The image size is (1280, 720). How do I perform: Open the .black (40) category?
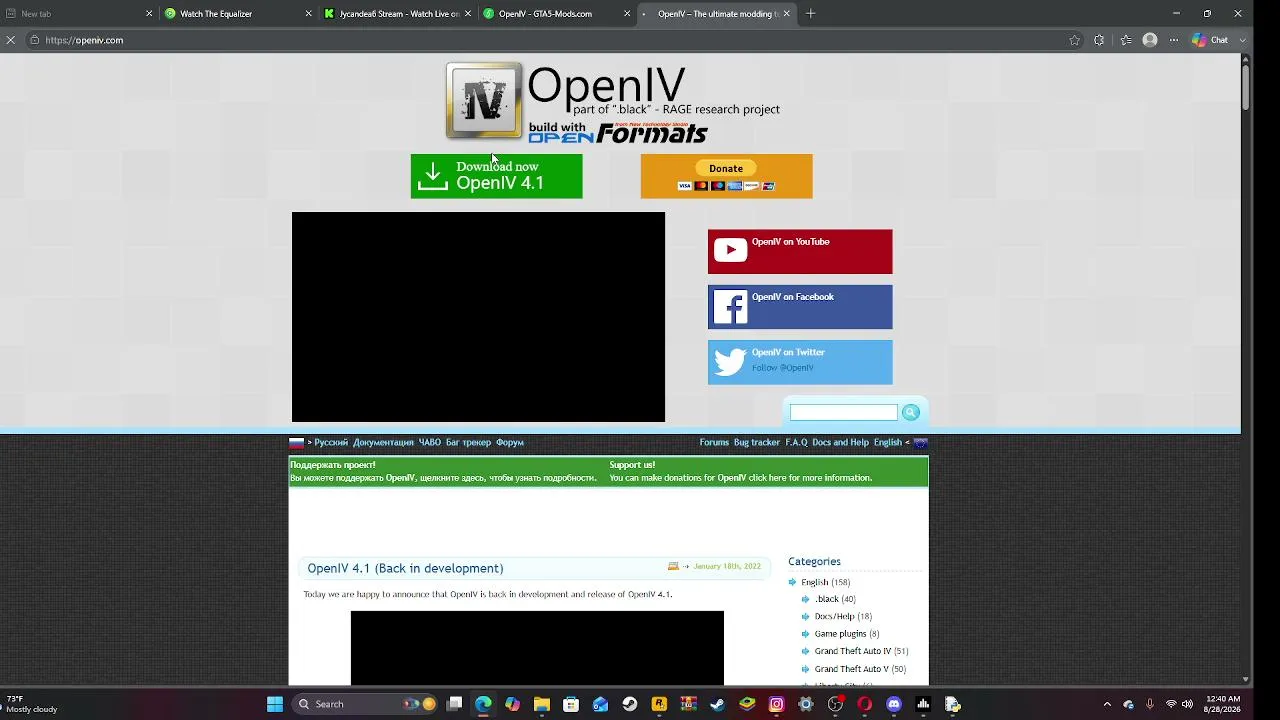pos(835,599)
